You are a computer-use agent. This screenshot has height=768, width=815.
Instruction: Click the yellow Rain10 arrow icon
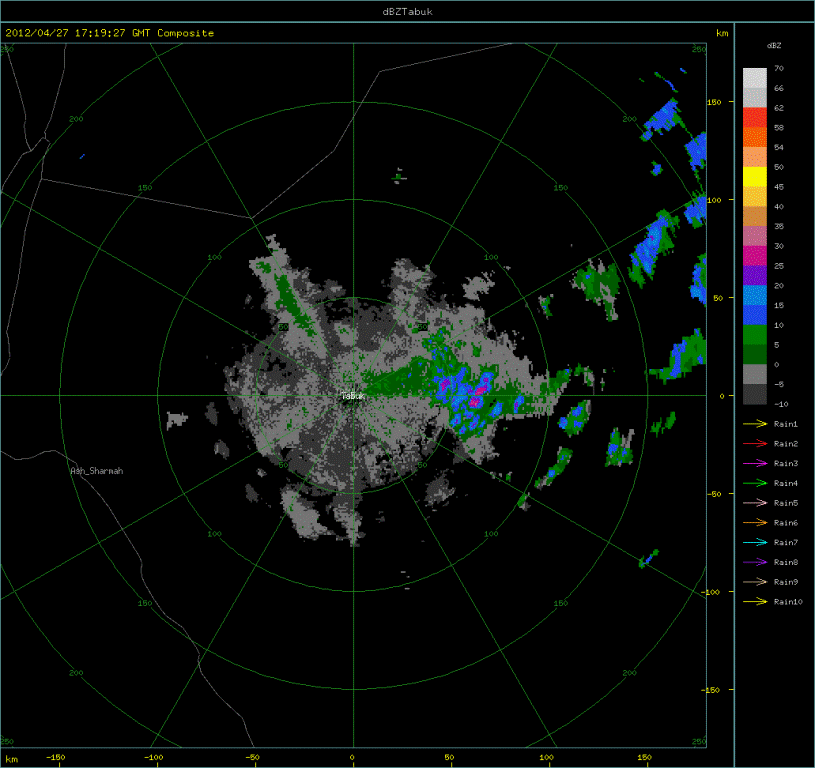[755, 602]
